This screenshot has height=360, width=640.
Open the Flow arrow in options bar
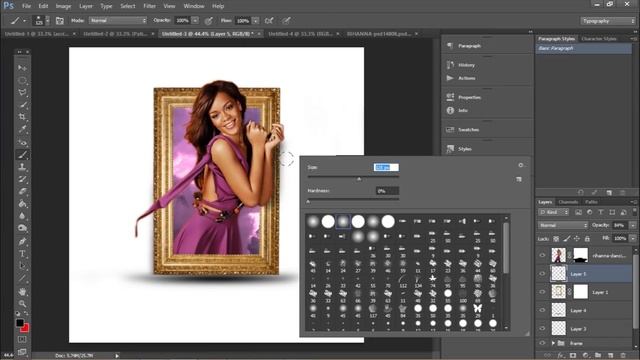[256, 20]
